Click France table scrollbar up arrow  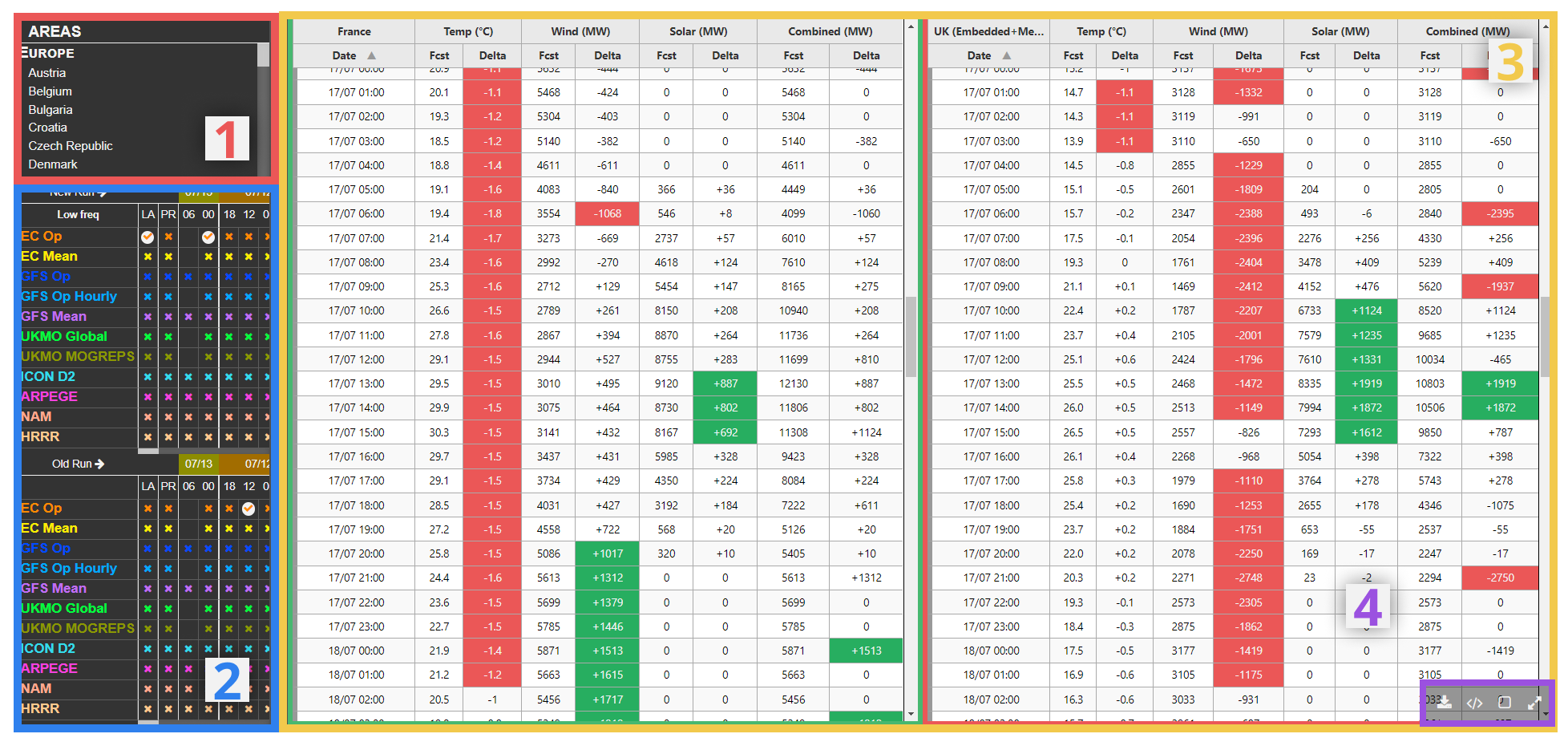pyautogui.click(x=911, y=26)
